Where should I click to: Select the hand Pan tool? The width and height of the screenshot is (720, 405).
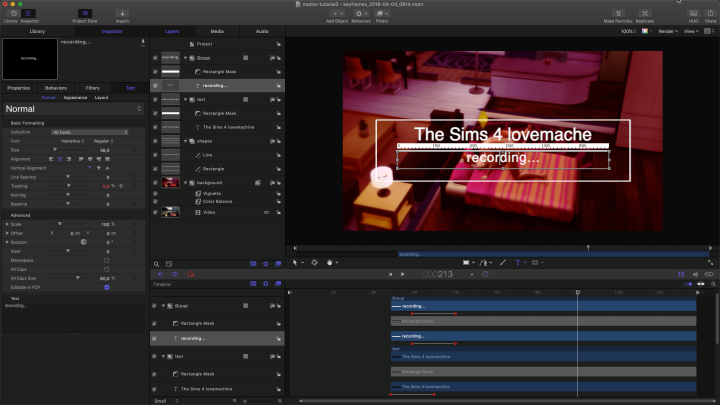tap(329, 263)
